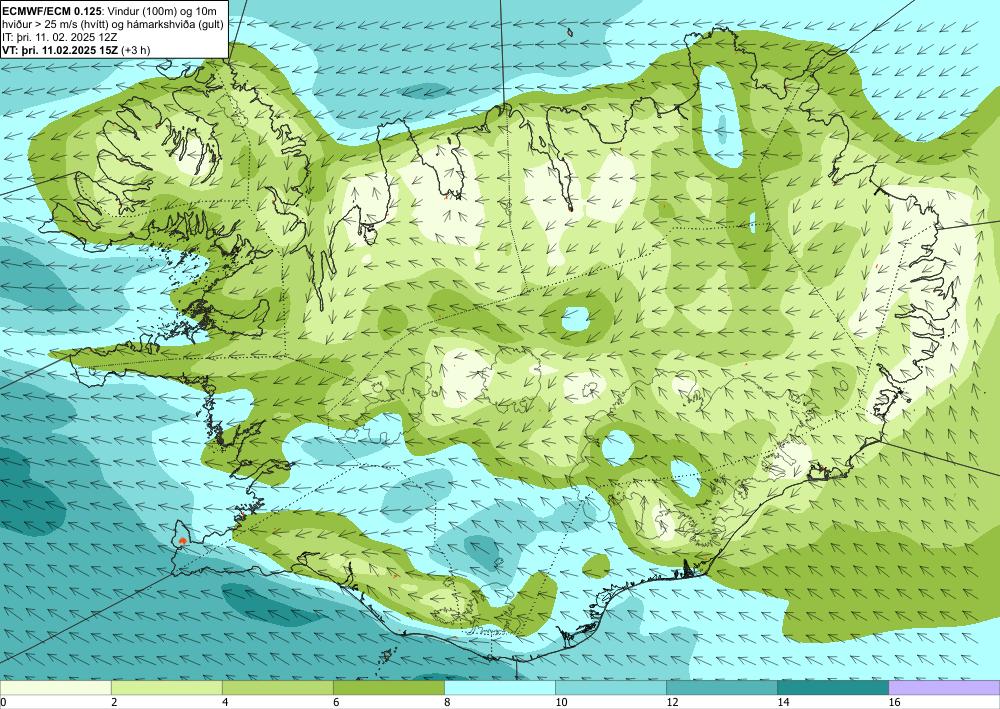
Task: Select the 4–6 m/s green legend swatch
Action: point(277,687)
